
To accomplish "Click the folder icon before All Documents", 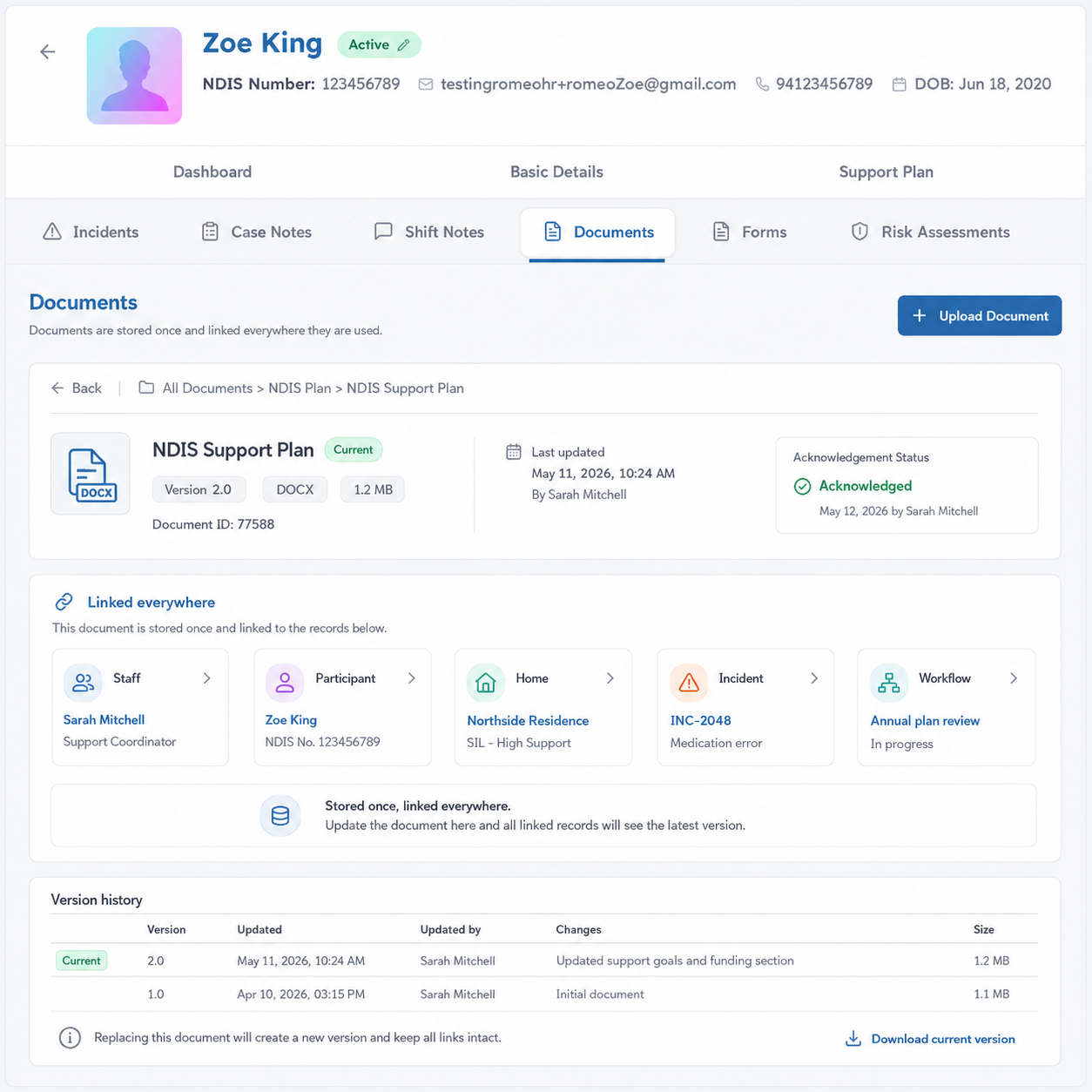I will coord(146,388).
